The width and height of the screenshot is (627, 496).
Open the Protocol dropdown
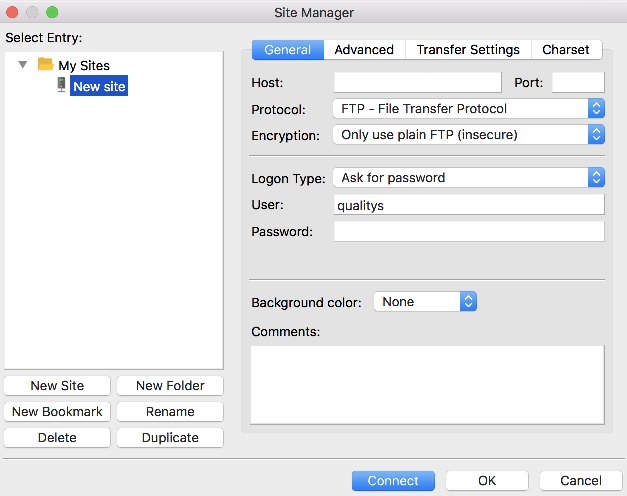click(468, 109)
